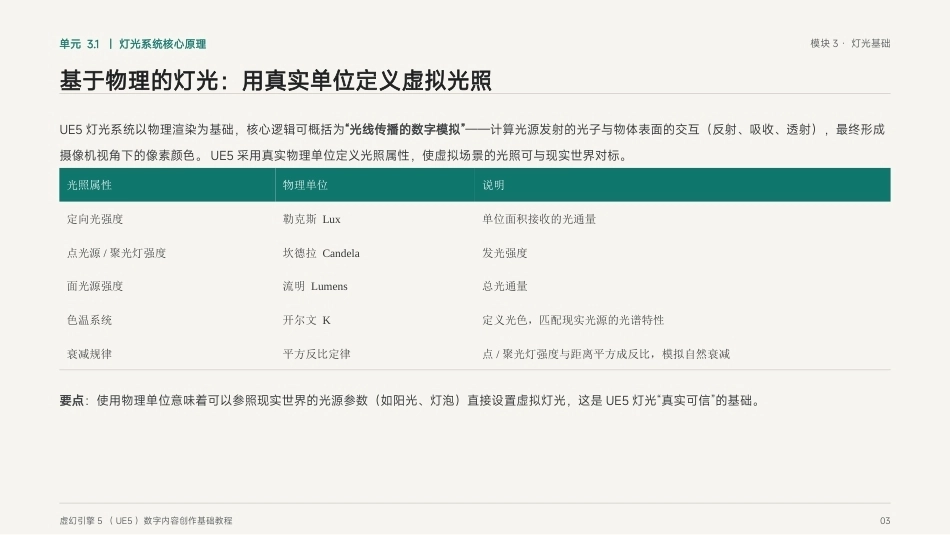This screenshot has width=950, height=535.
Task: Click the footer text '虚幻引擎 5（UE5）数字内容创作基础教程'
Action: pyautogui.click(x=146, y=520)
